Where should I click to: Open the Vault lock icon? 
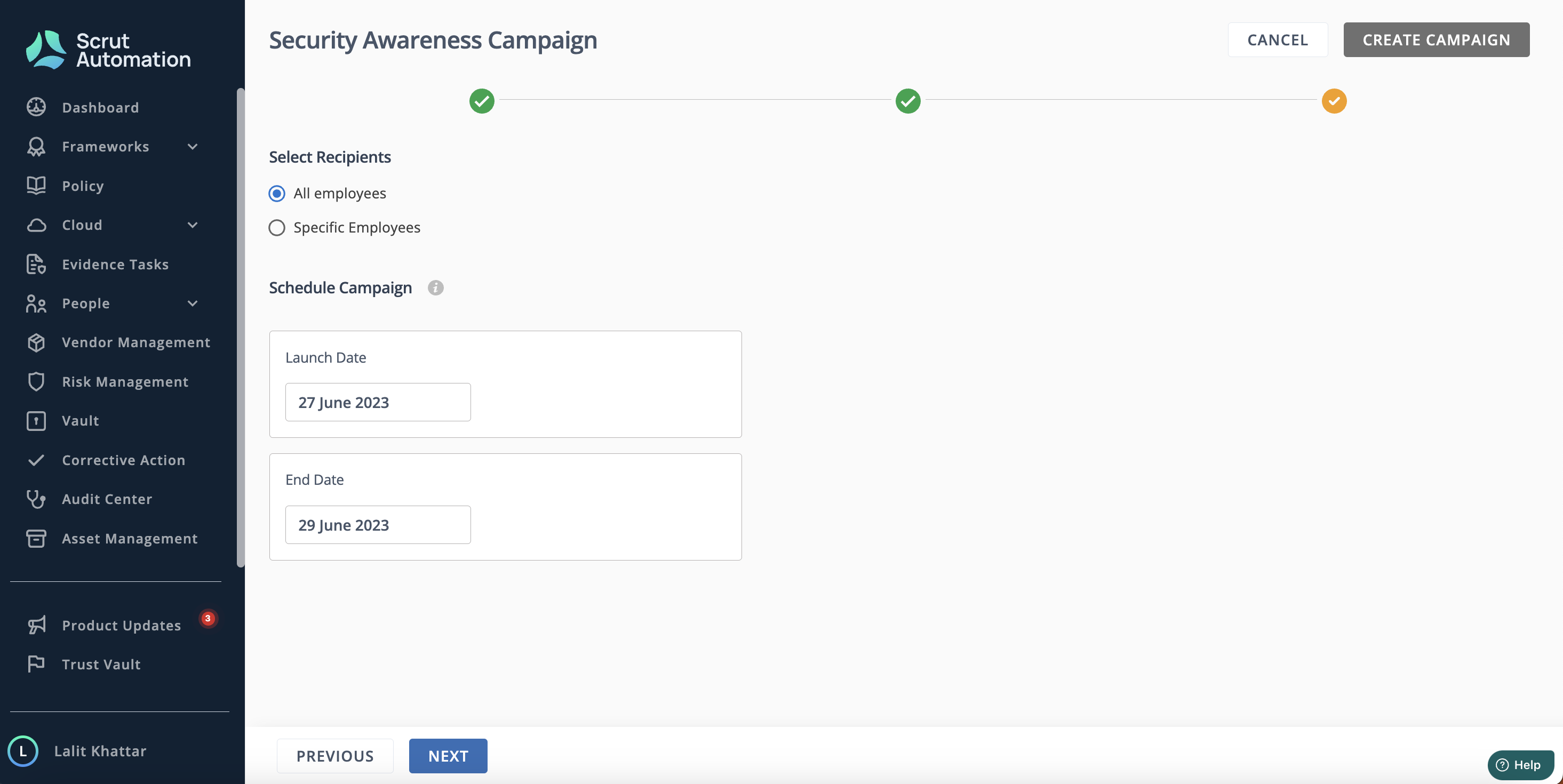coord(36,420)
